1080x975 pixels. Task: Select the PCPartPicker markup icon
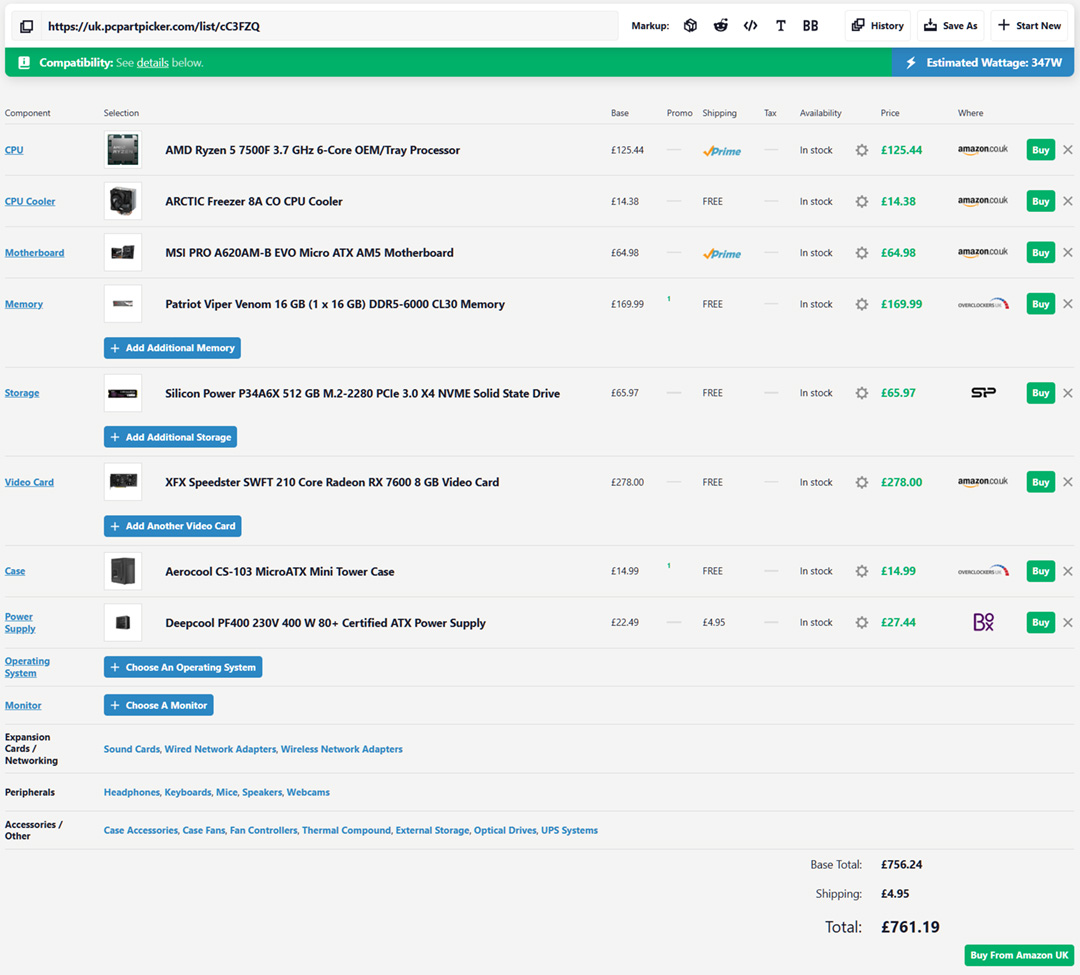click(690, 25)
